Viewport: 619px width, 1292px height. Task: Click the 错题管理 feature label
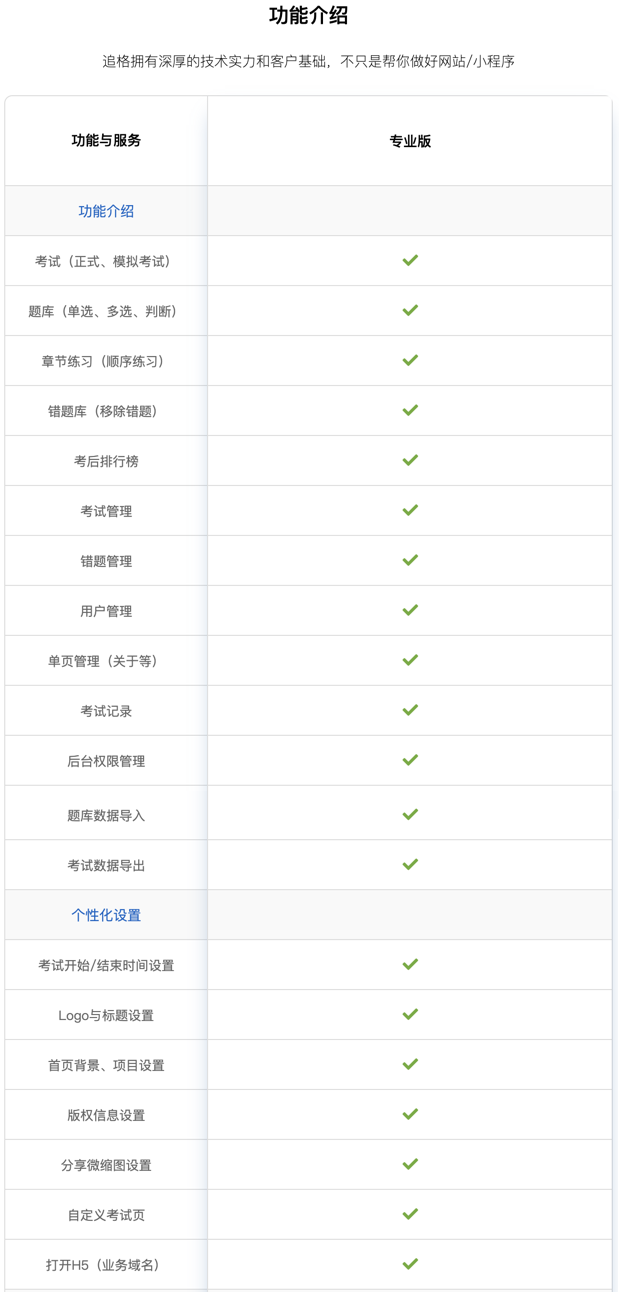coord(106,561)
